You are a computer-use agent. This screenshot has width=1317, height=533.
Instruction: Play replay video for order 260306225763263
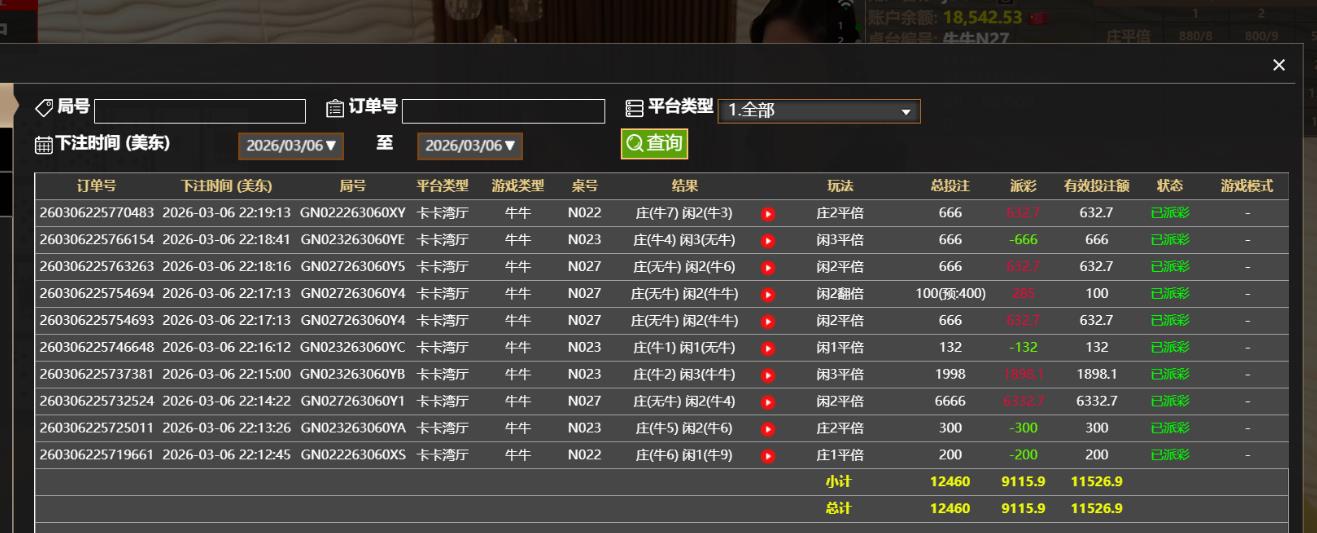click(x=768, y=267)
